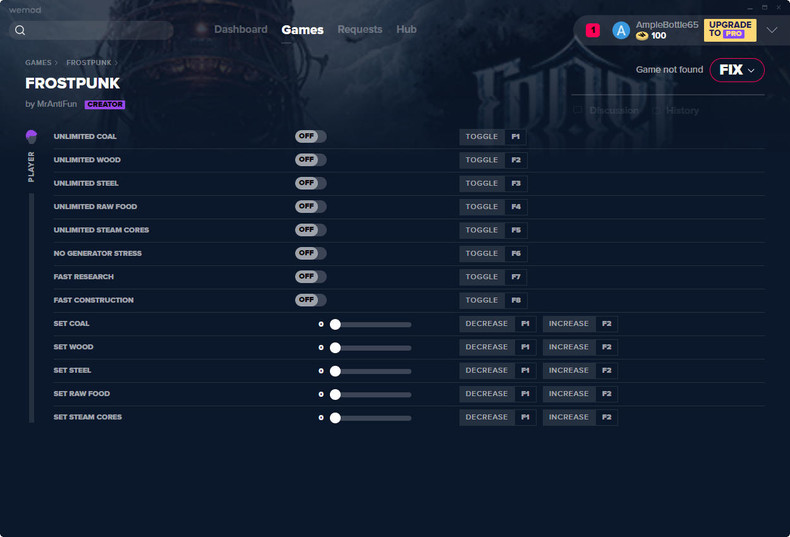This screenshot has height=537, width=790.
Task: Click Toggle F7 hotkey for Fast Research
Action: (493, 277)
